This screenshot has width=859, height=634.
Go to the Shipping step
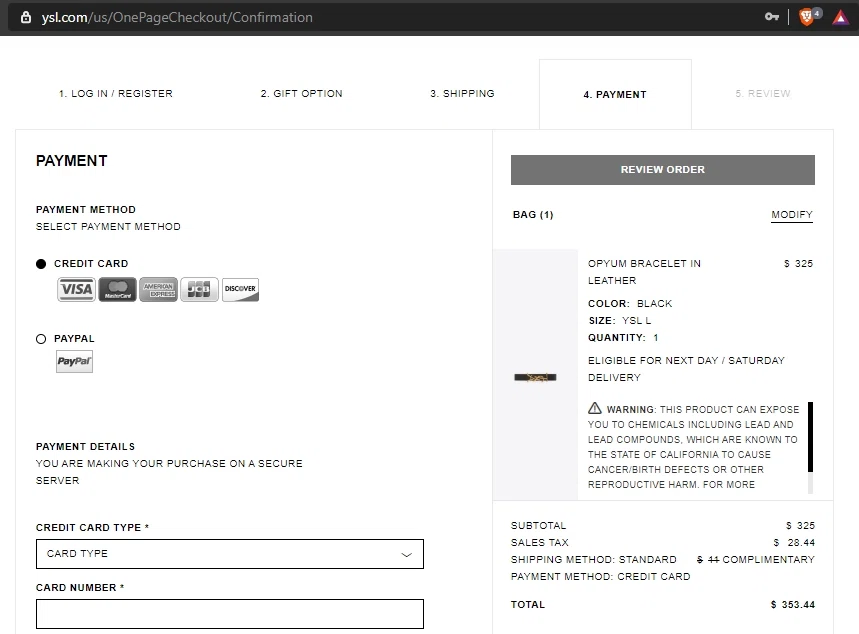click(462, 94)
